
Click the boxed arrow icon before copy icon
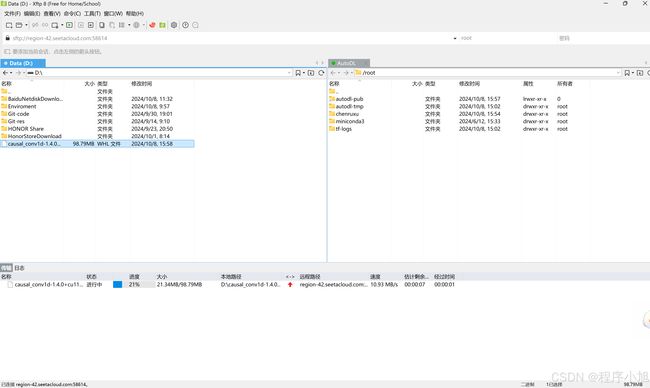coord(91,25)
